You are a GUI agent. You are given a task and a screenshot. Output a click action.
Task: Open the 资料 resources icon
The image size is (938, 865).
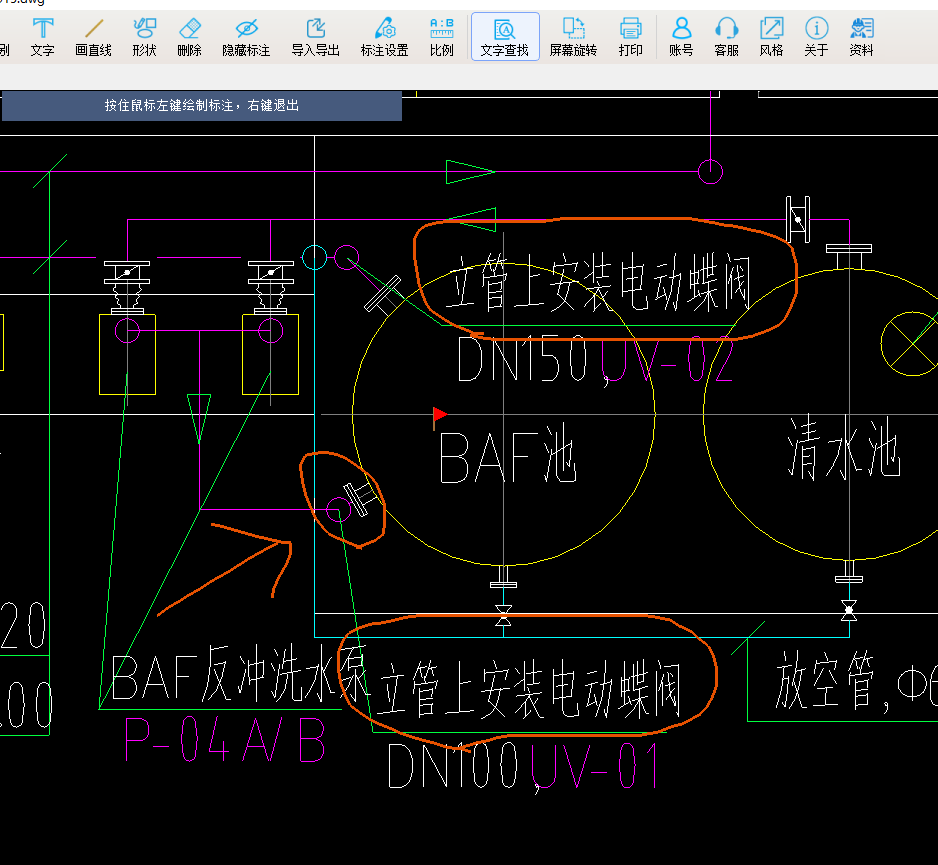[861, 37]
